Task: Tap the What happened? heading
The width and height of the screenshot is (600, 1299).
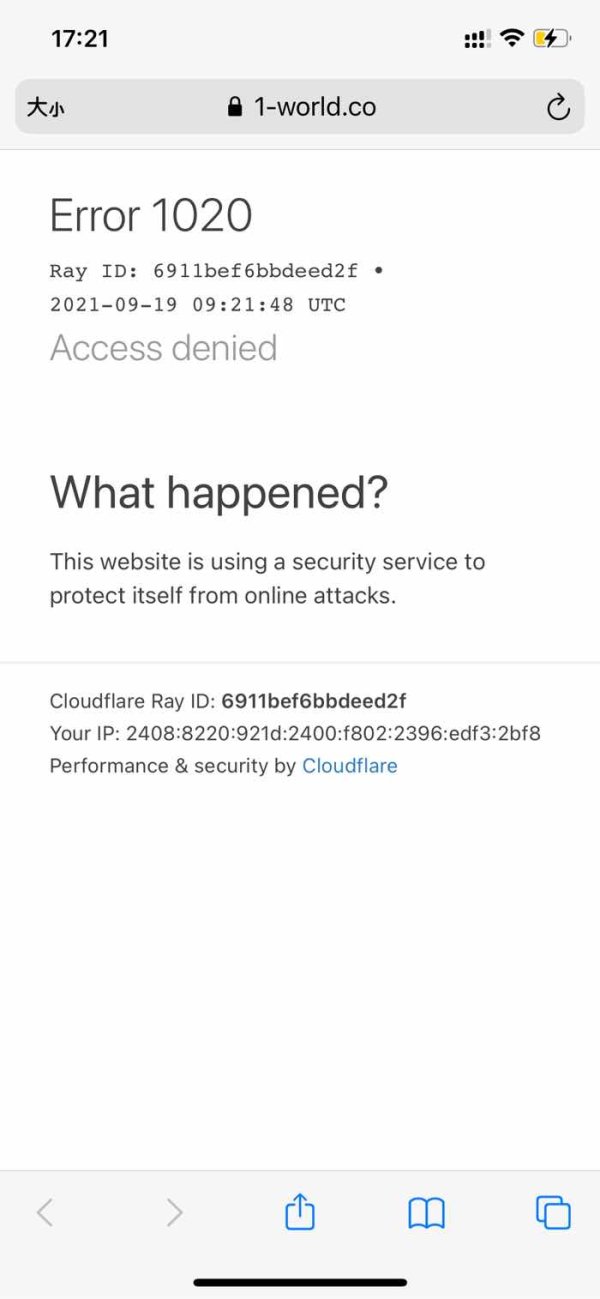Action: (219, 492)
